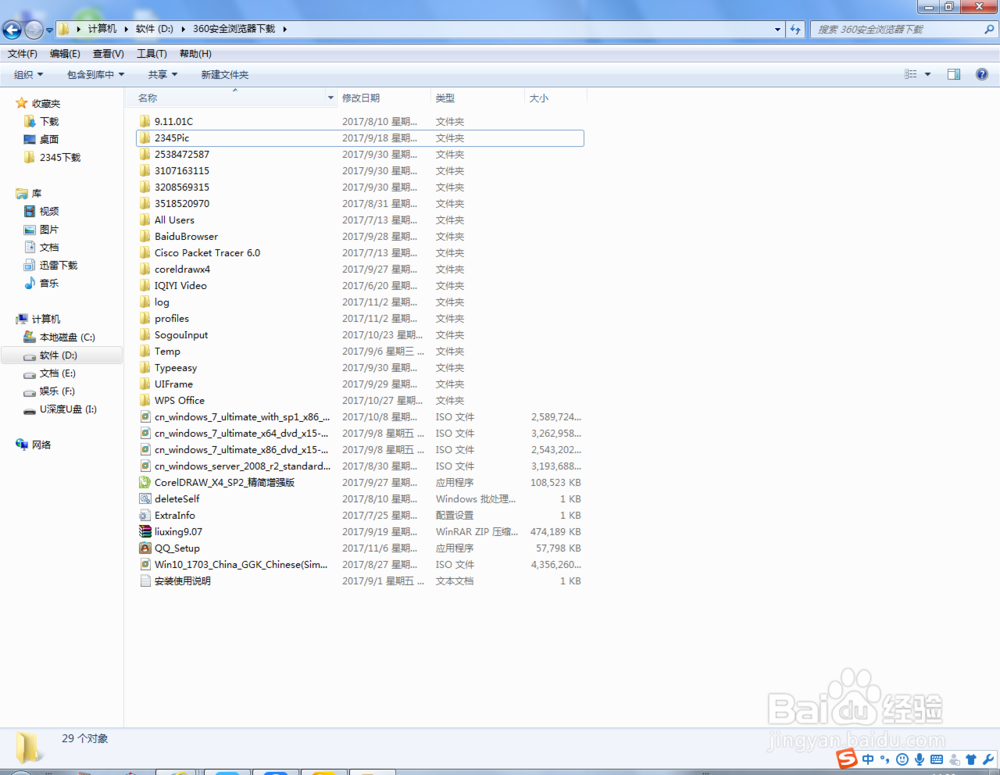Select the BaiduBrowser folder icon
Image resolution: width=1000 pixels, height=775 pixels.
[145, 236]
